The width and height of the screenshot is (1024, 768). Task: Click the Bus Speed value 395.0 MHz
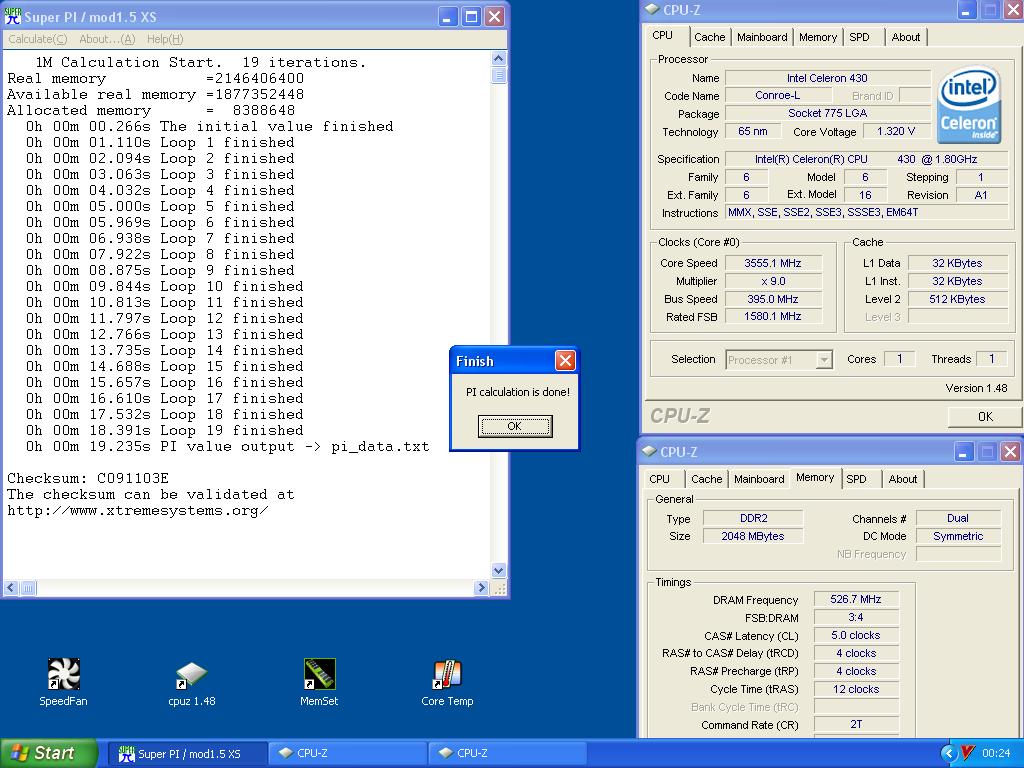[x=773, y=299]
